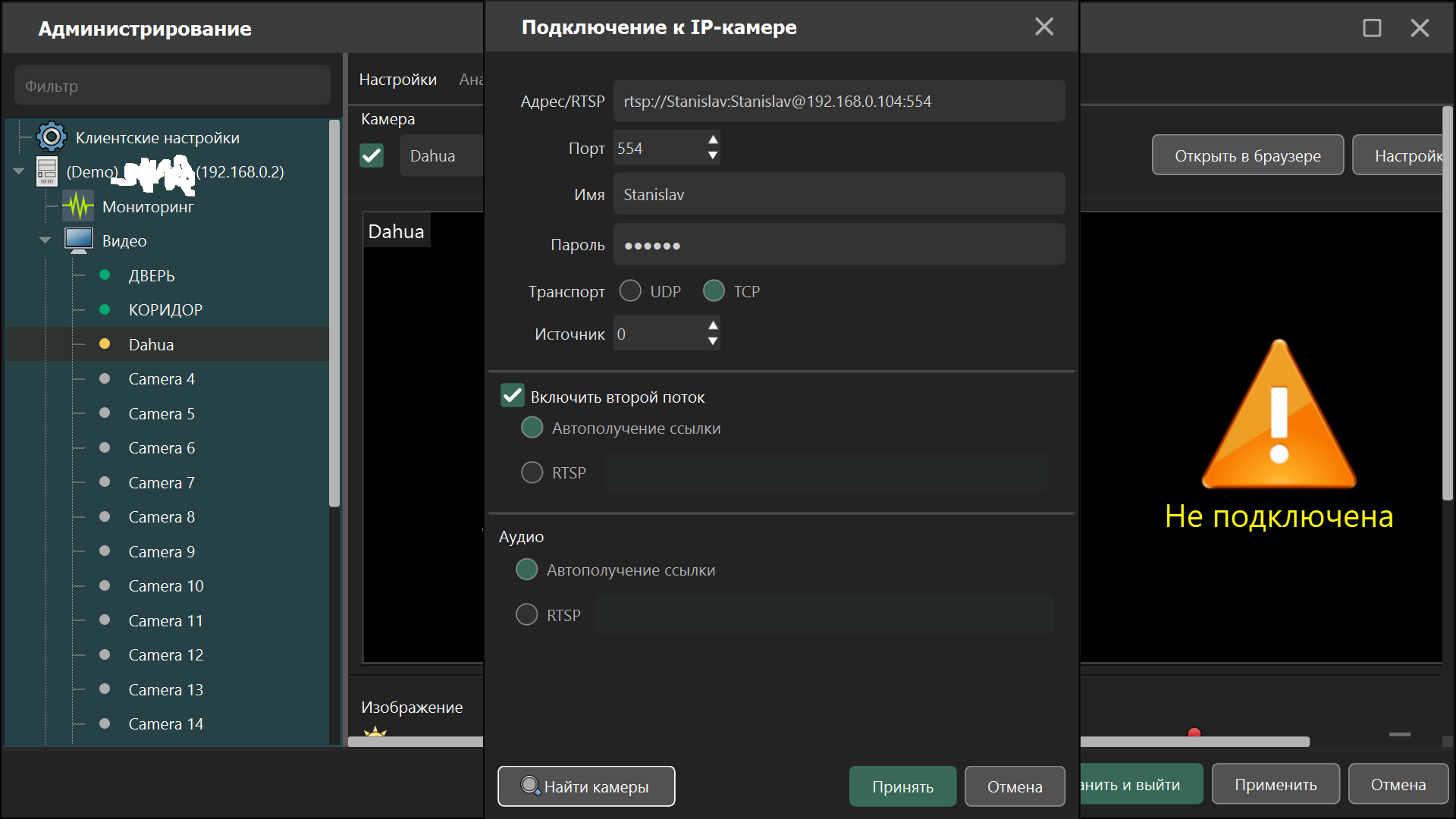The width and height of the screenshot is (1456, 819).
Task: Disable the second stream checkbox
Action: 513,396
